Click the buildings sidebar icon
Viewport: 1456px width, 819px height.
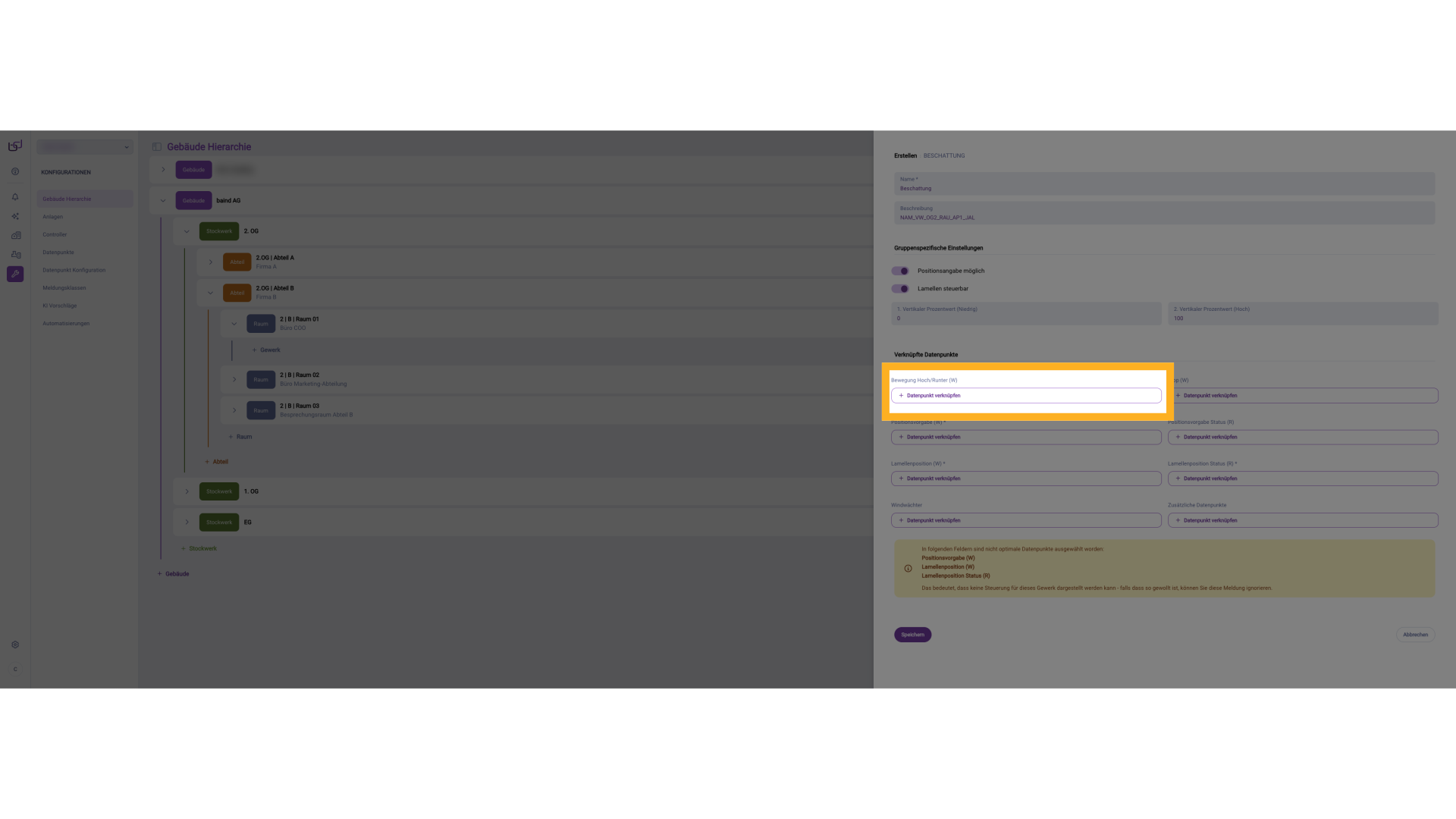pyautogui.click(x=15, y=236)
